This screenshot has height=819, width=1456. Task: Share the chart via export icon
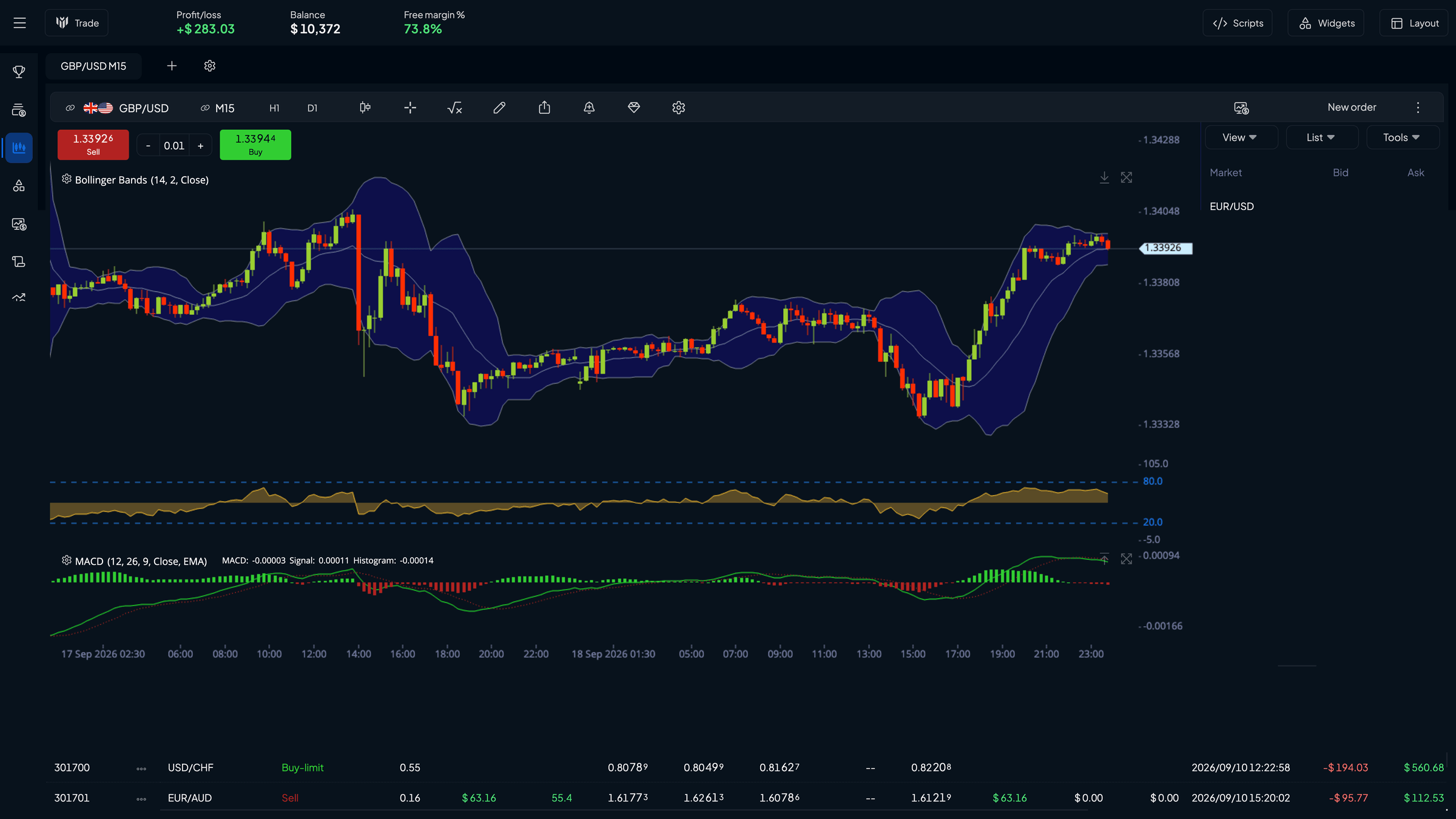pyautogui.click(x=544, y=107)
